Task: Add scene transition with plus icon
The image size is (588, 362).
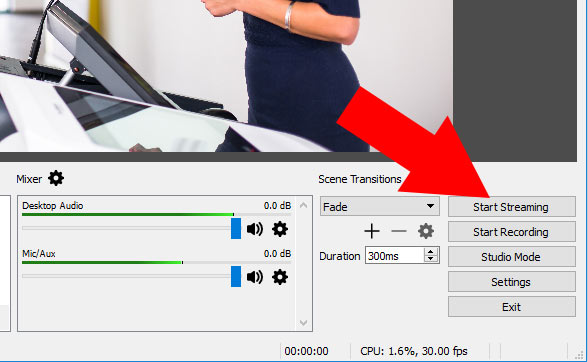Action: (372, 231)
